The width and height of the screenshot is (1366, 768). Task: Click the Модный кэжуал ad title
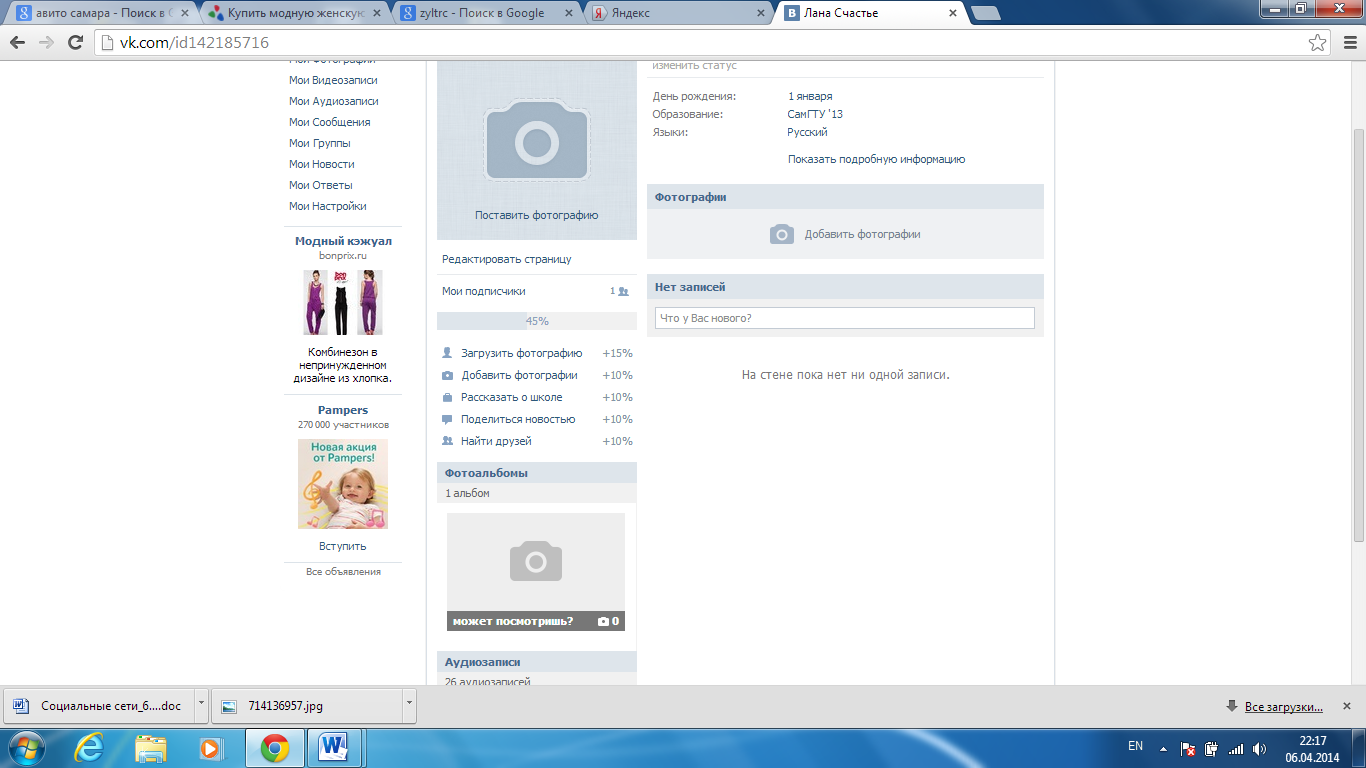point(343,241)
